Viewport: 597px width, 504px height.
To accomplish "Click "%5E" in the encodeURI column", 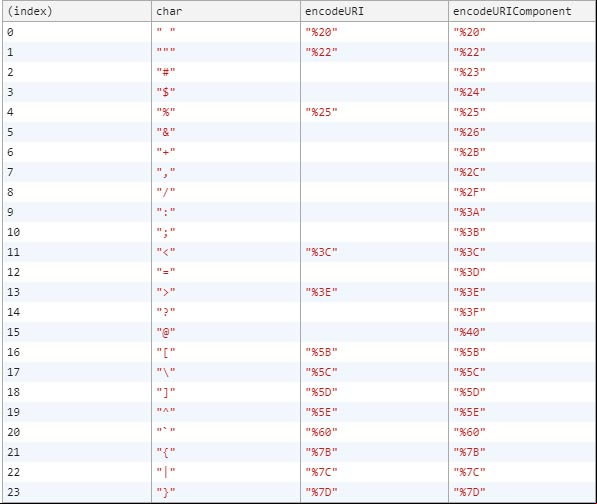I will pyautogui.click(x=321, y=412).
